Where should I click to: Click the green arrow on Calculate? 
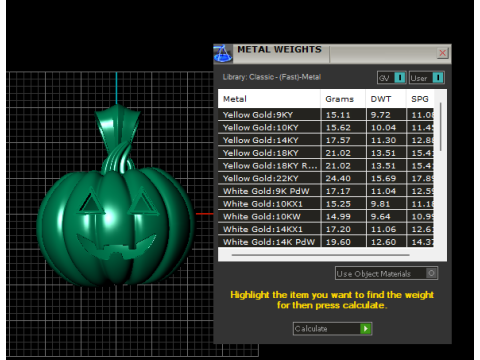[x=365, y=329]
